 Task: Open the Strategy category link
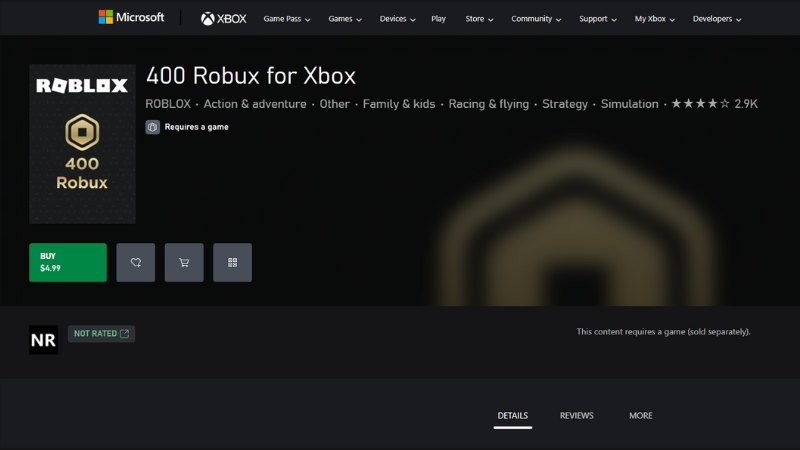(x=565, y=104)
